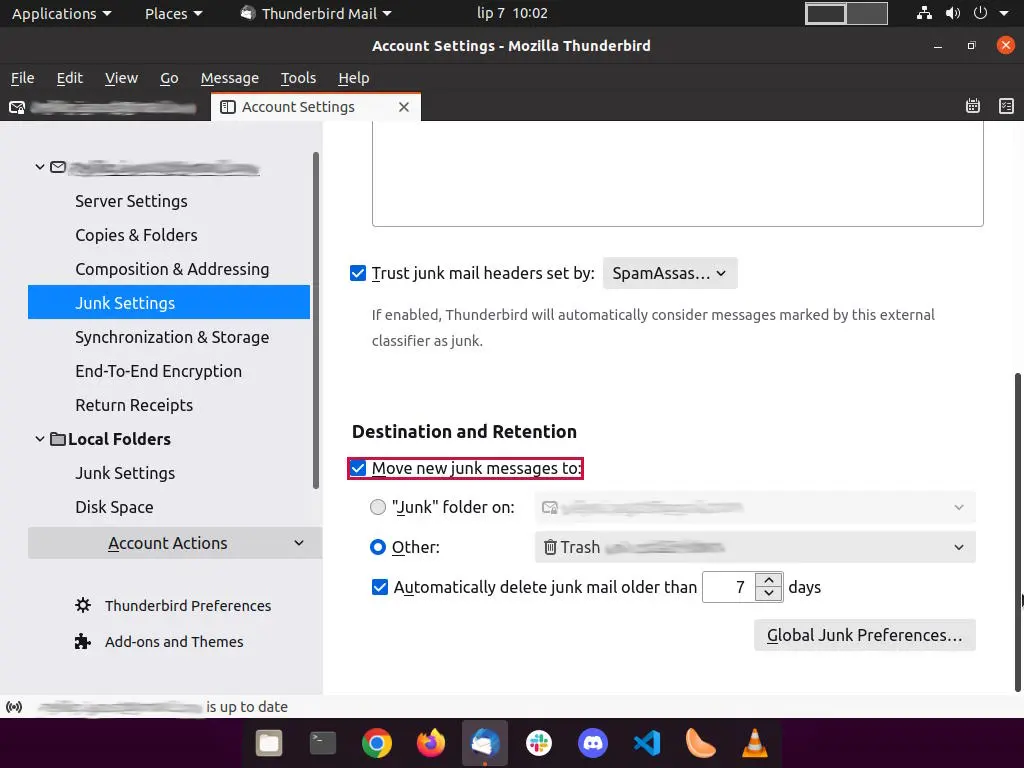
Task: Click the Thunderbird Preferences gear icon
Action: pyautogui.click(x=84, y=606)
